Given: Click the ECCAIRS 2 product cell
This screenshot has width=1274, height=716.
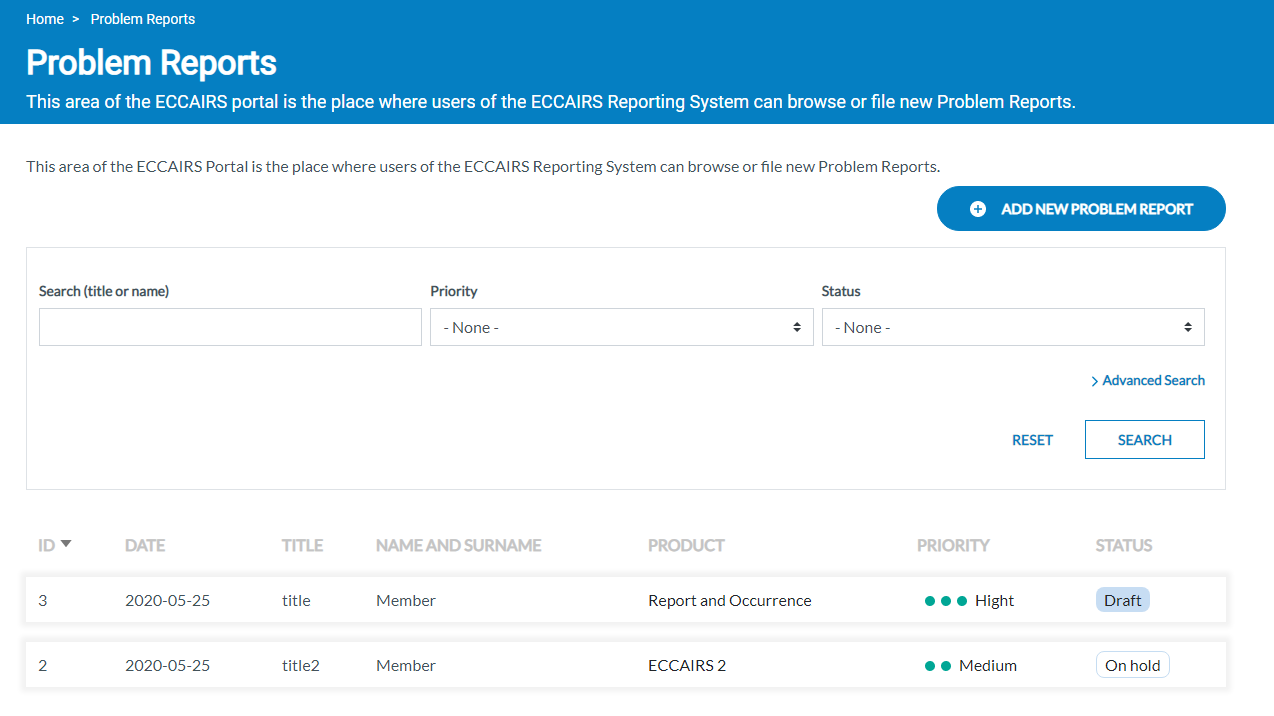Looking at the screenshot, I should pyautogui.click(x=687, y=665).
